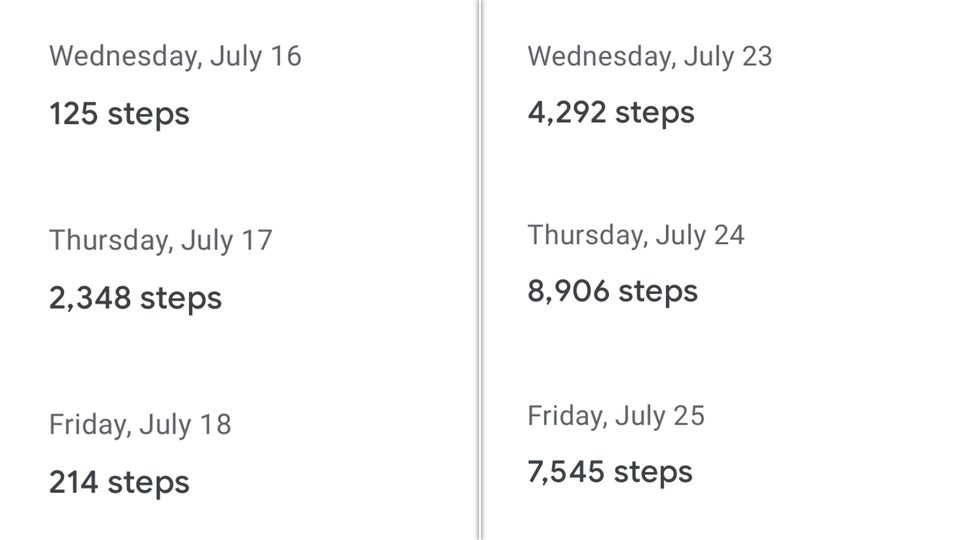960x540 pixels.
Task: Click the word "Thursday" in the July 24 date
Action: pyautogui.click(x=586, y=236)
